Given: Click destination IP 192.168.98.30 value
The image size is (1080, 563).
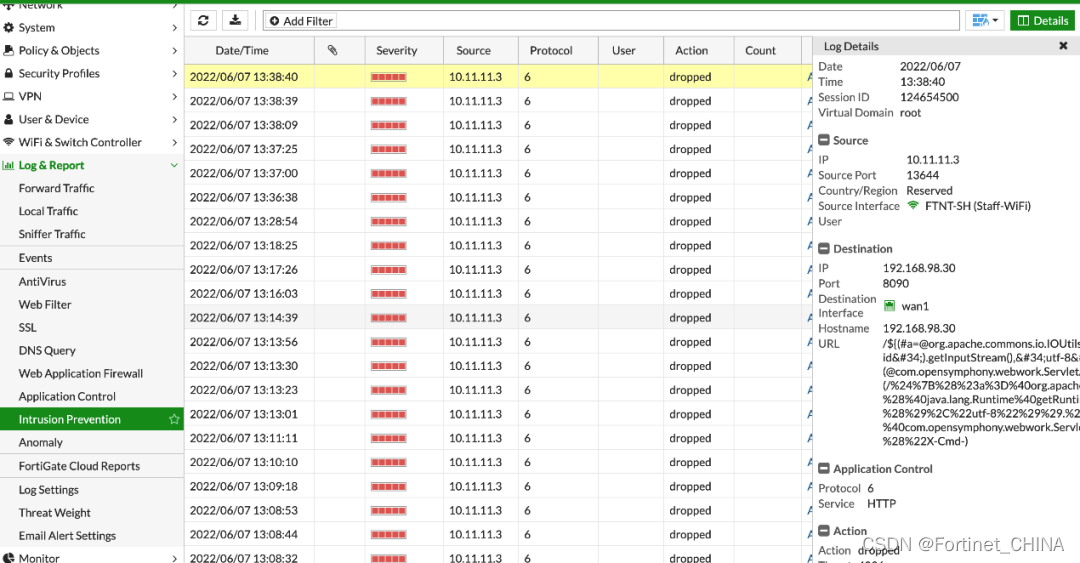Looking at the screenshot, I should (x=919, y=268).
